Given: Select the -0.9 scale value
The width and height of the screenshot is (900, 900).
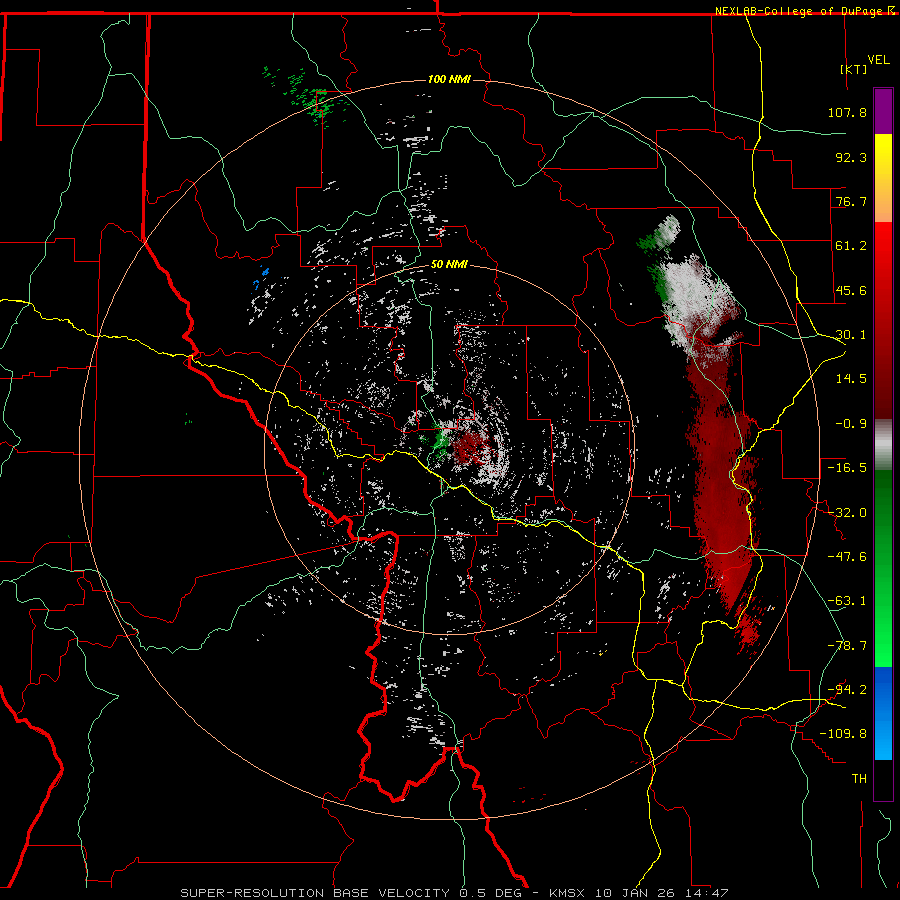Looking at the screenshot, I should (x=851, y=423).
